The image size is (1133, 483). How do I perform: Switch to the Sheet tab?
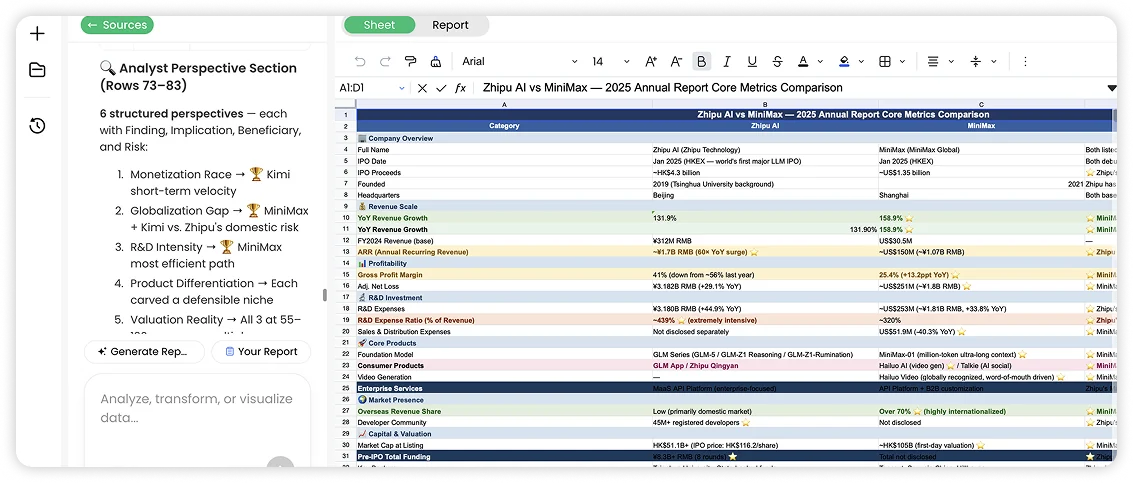pos(379,25)
